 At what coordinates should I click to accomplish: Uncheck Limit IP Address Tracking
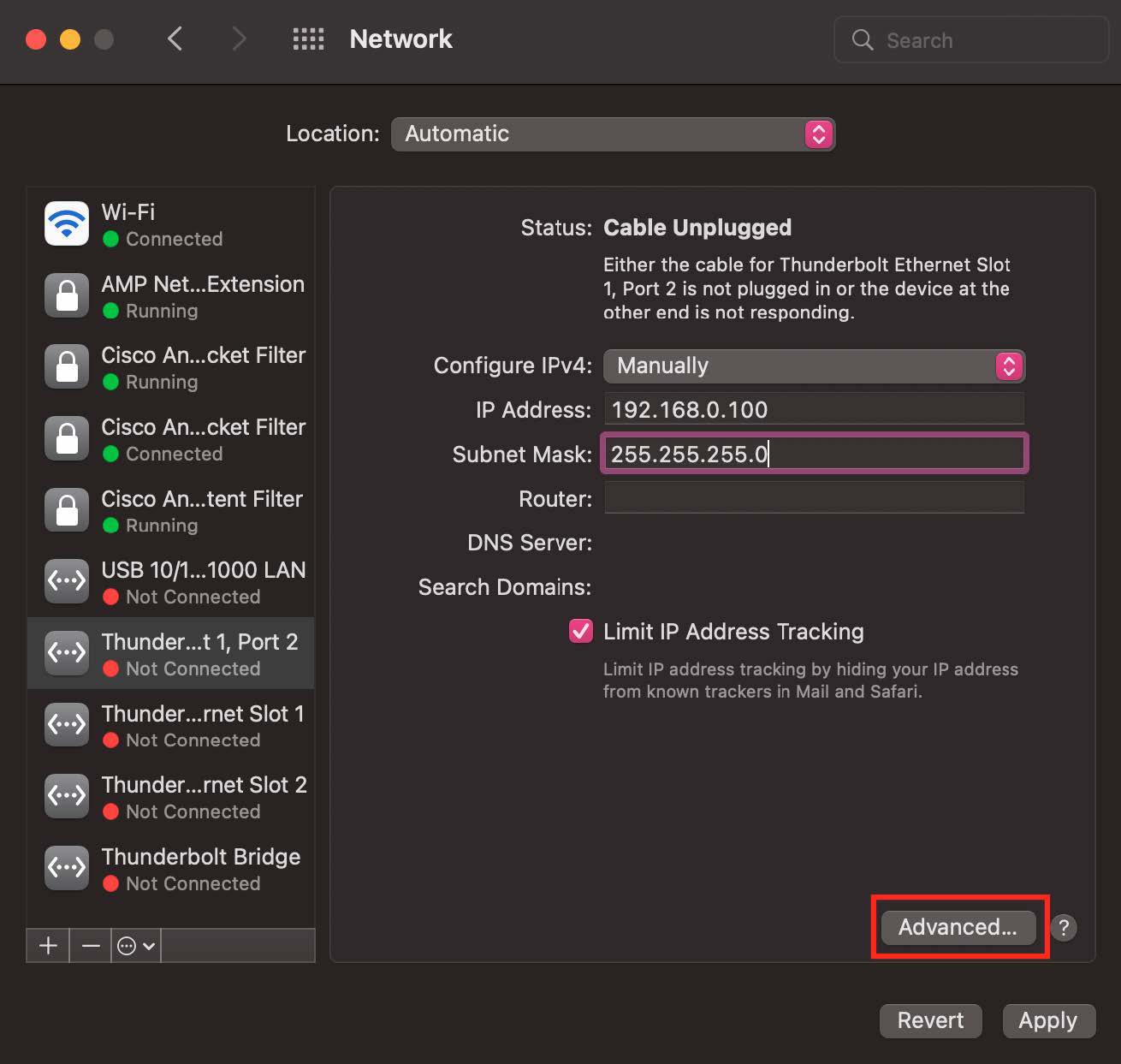tap(581, 632)
